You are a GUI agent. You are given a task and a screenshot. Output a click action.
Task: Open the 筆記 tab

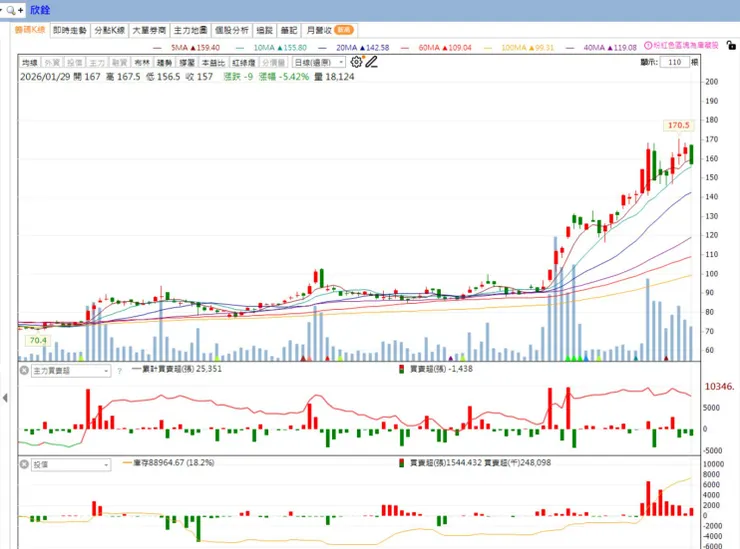click(289, 30)
